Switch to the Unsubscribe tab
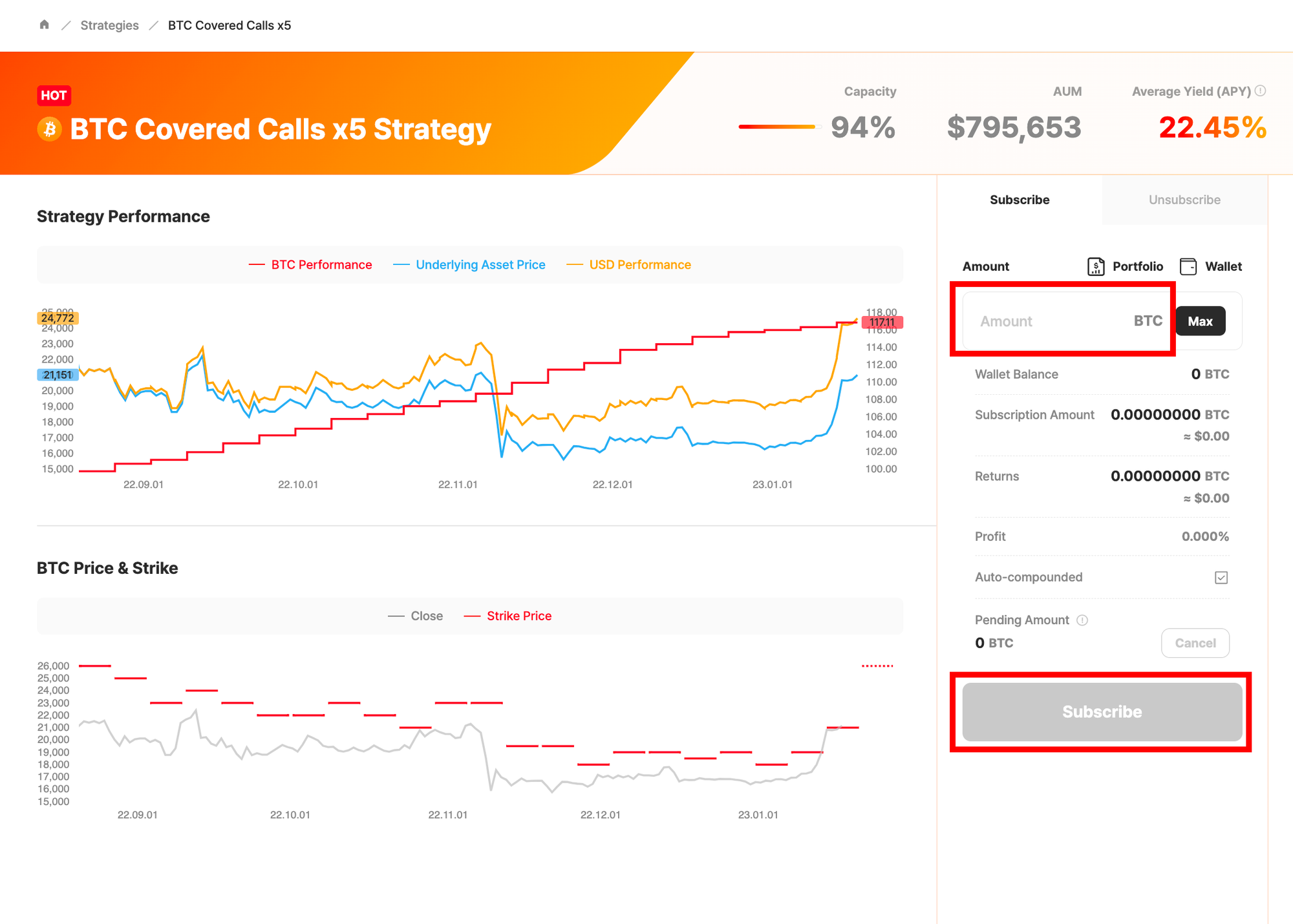 1184,200
